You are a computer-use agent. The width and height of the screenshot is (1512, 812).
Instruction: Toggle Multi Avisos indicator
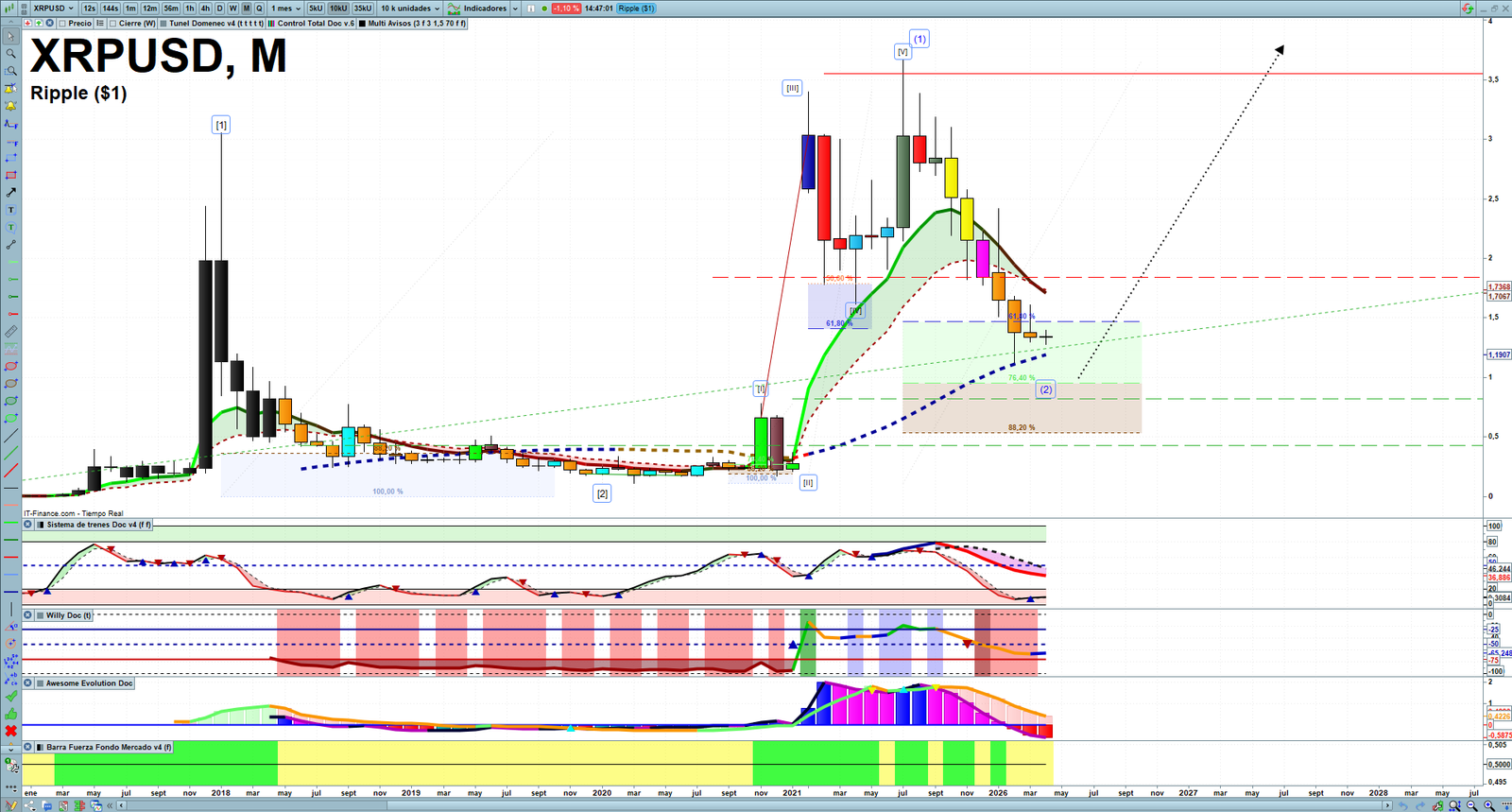click(x=362, y=24)
